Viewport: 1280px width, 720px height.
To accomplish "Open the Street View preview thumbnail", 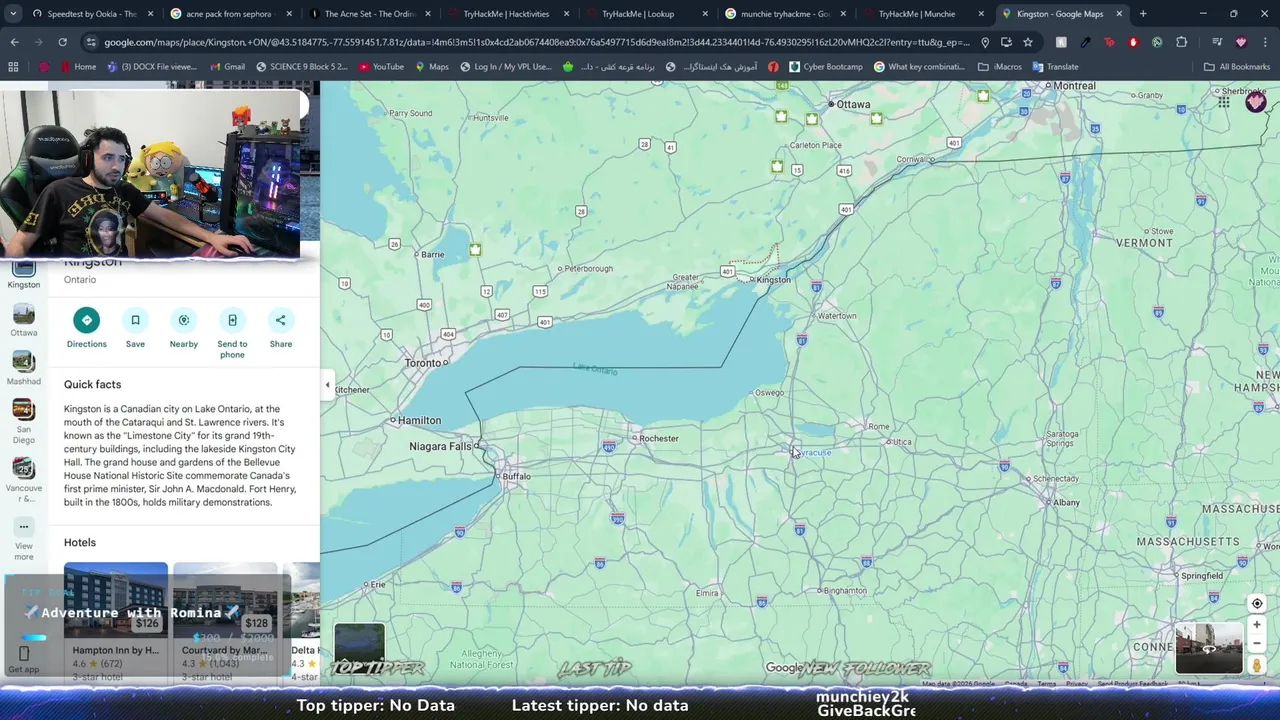I will pyautogui.click(x=1208, y=648).
